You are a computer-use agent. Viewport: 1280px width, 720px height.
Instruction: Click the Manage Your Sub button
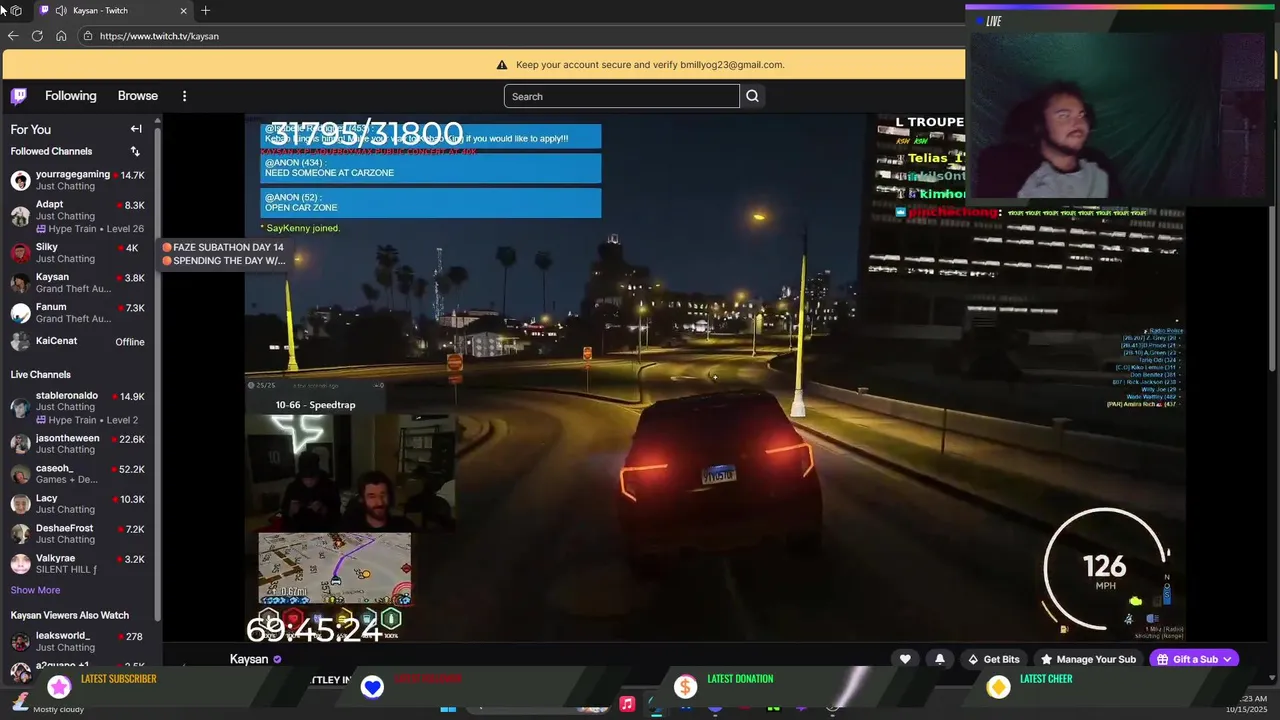click(x=1088, y=659)
